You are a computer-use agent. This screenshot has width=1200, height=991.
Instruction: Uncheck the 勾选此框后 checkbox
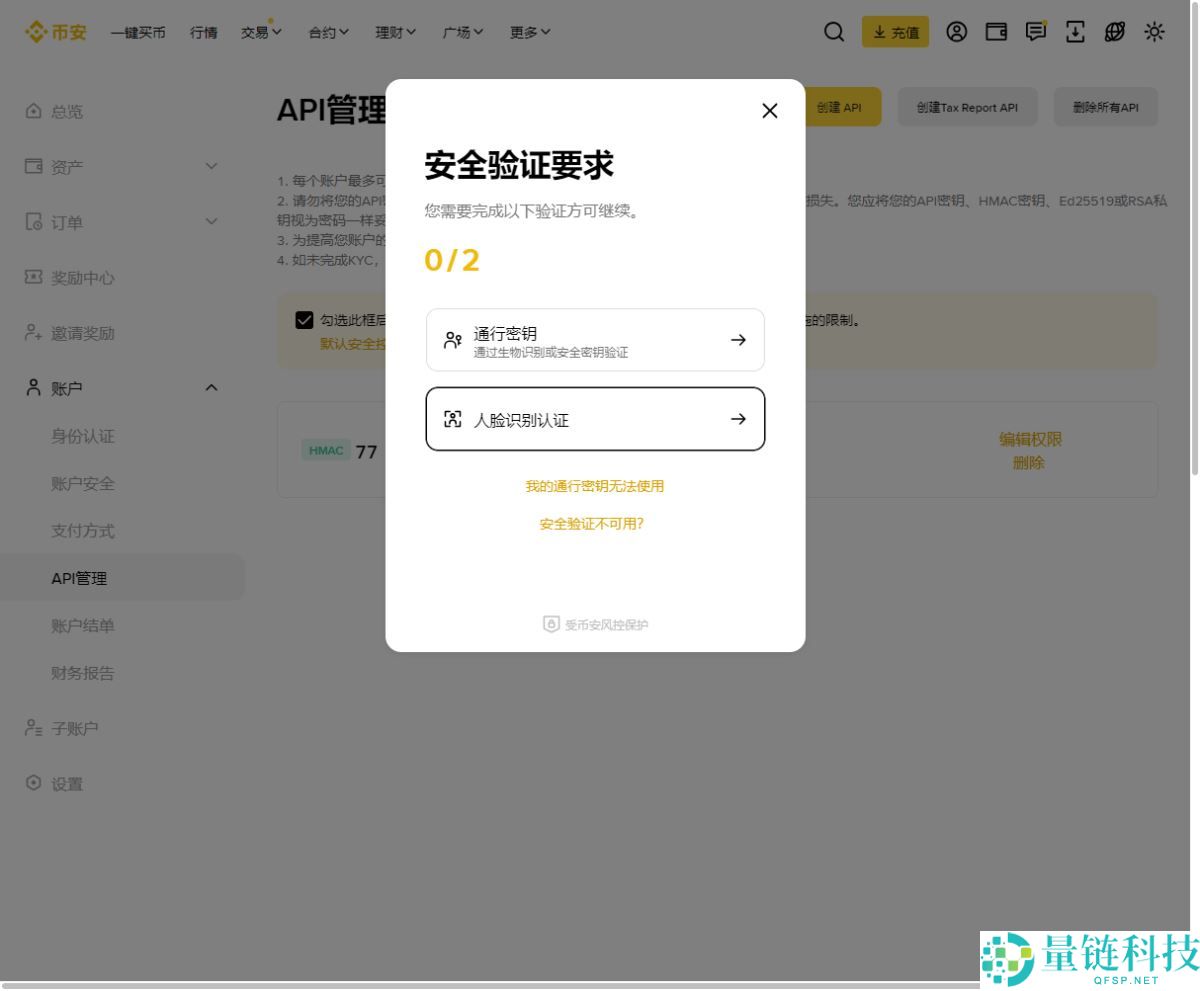304,319
